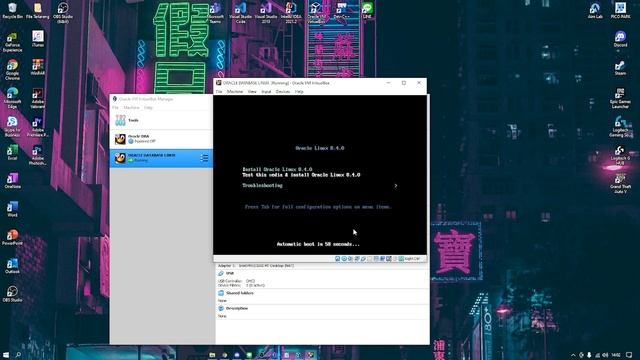Screen dimensions: 640x360
Task: Select the Oracle DBA powered-off machine
Action: click(161, 139)
